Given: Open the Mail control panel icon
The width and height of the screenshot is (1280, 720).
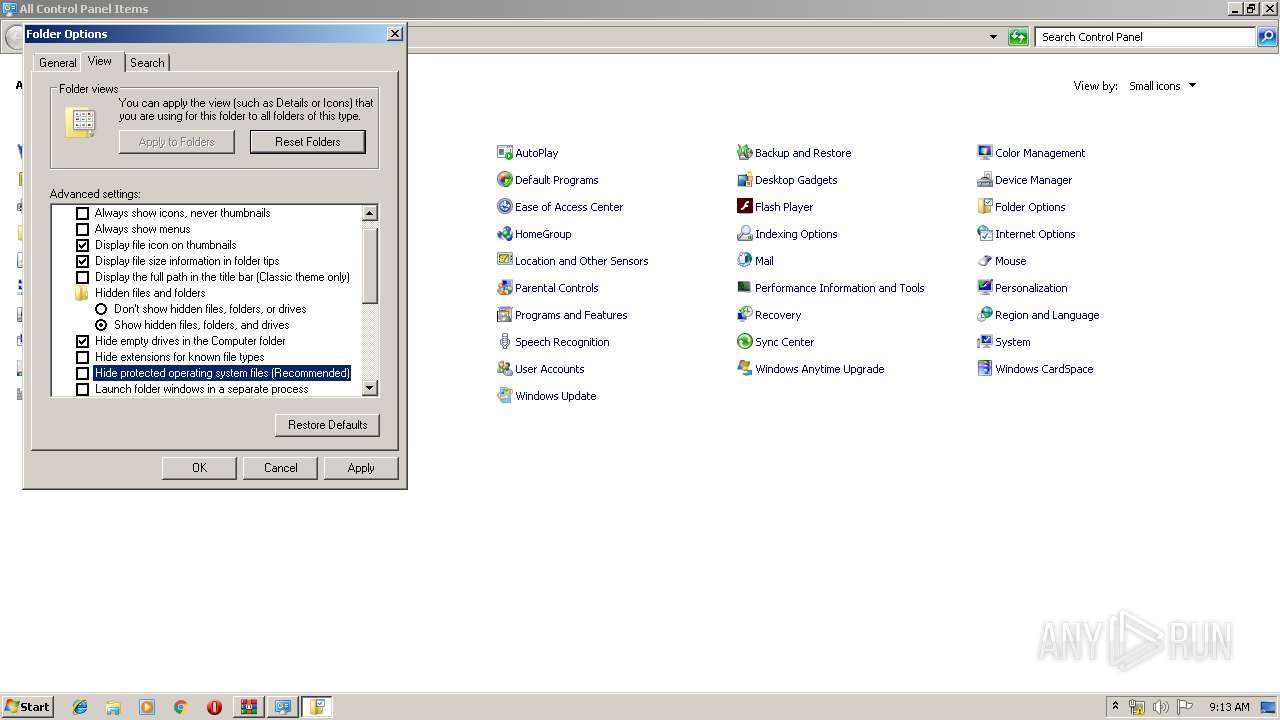Looking at the screenshot, I should click(744, 261).
